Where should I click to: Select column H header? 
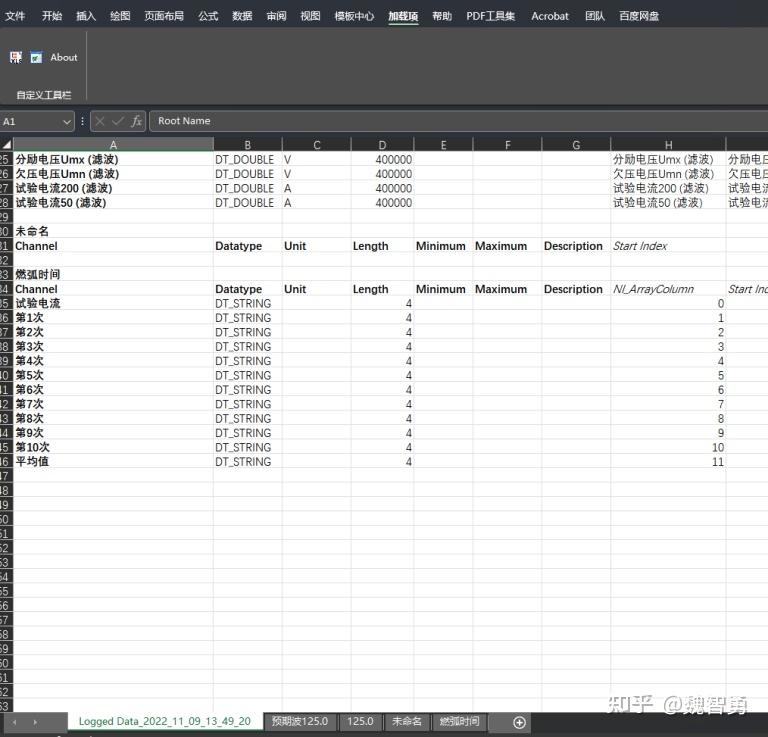(668, 144)
